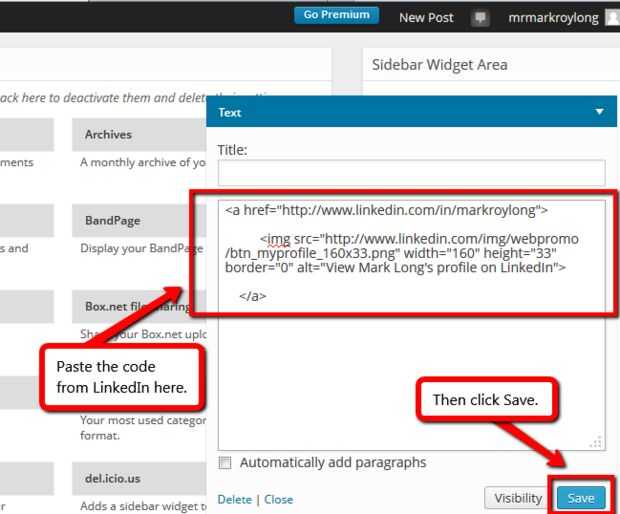This screenshot has width=620, height=514.
Task: Delete the Text widget
Action: click(x=234, y=499)
